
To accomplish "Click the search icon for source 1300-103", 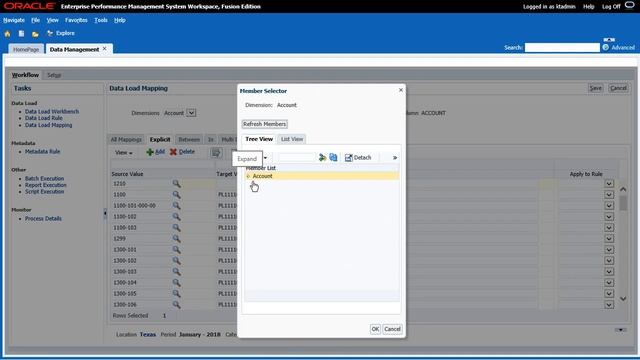I will (x=176, y=272).
